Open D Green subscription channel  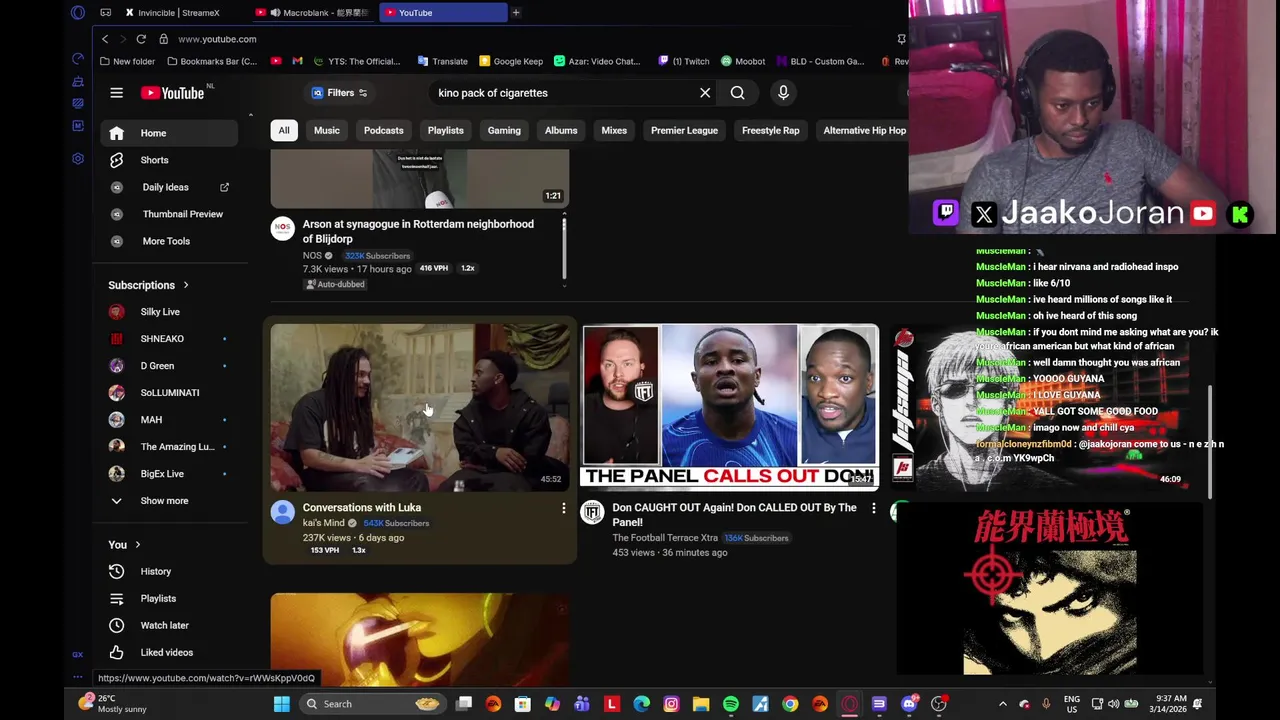[169, 366]
